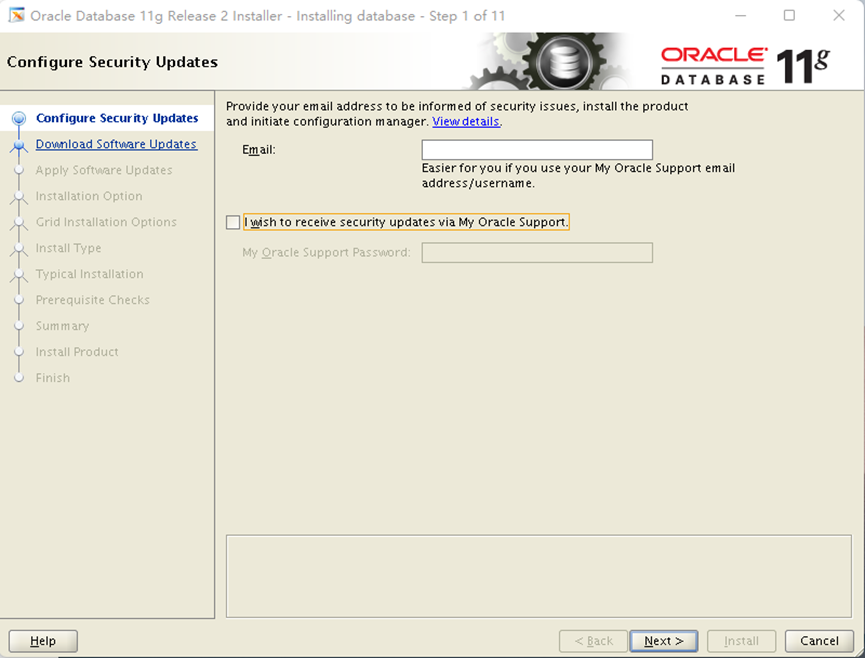The width and height of the screenshot is (865, 658).
Task: Click Summary step label
Action: 62,326
